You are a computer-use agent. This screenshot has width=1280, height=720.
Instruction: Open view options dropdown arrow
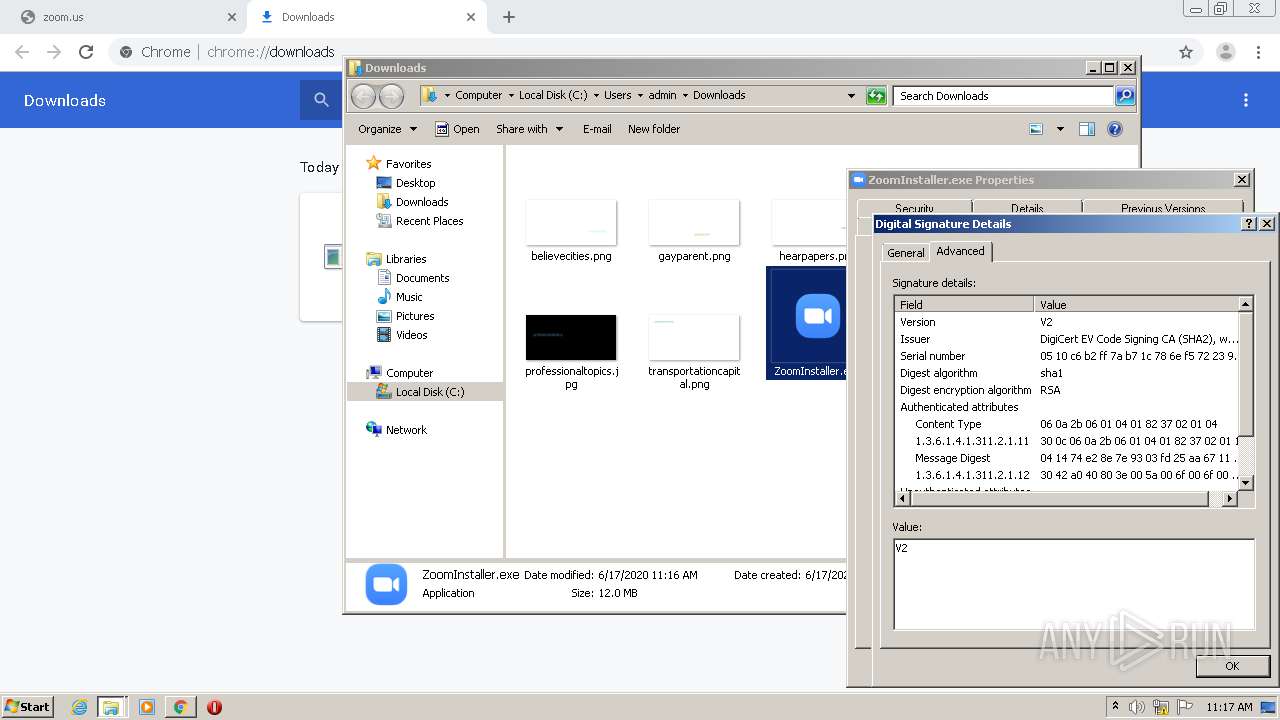[x=1060, y=129]
